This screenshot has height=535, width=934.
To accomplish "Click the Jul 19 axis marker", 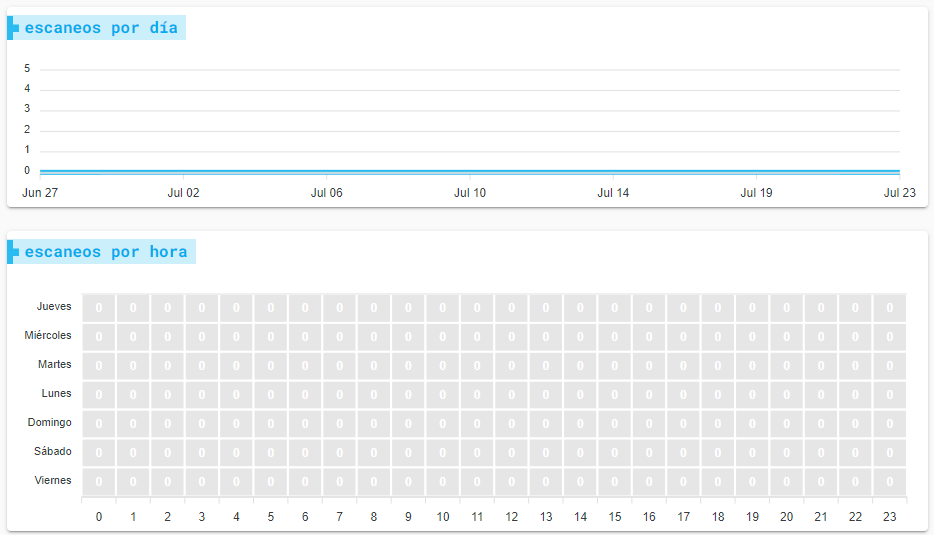I will [756, 193].
